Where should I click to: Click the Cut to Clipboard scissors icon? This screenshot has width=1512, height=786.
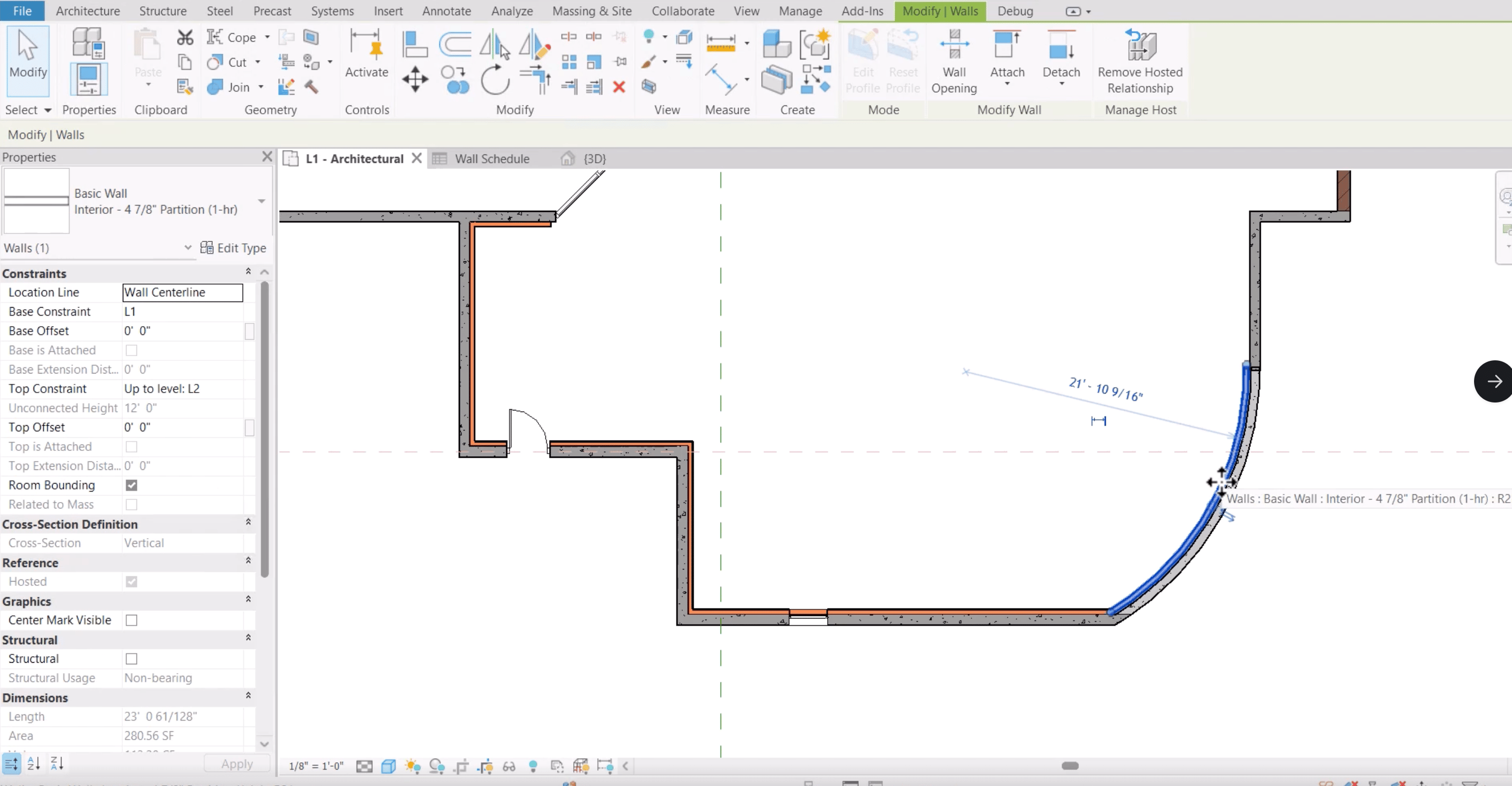coord(185,37)
